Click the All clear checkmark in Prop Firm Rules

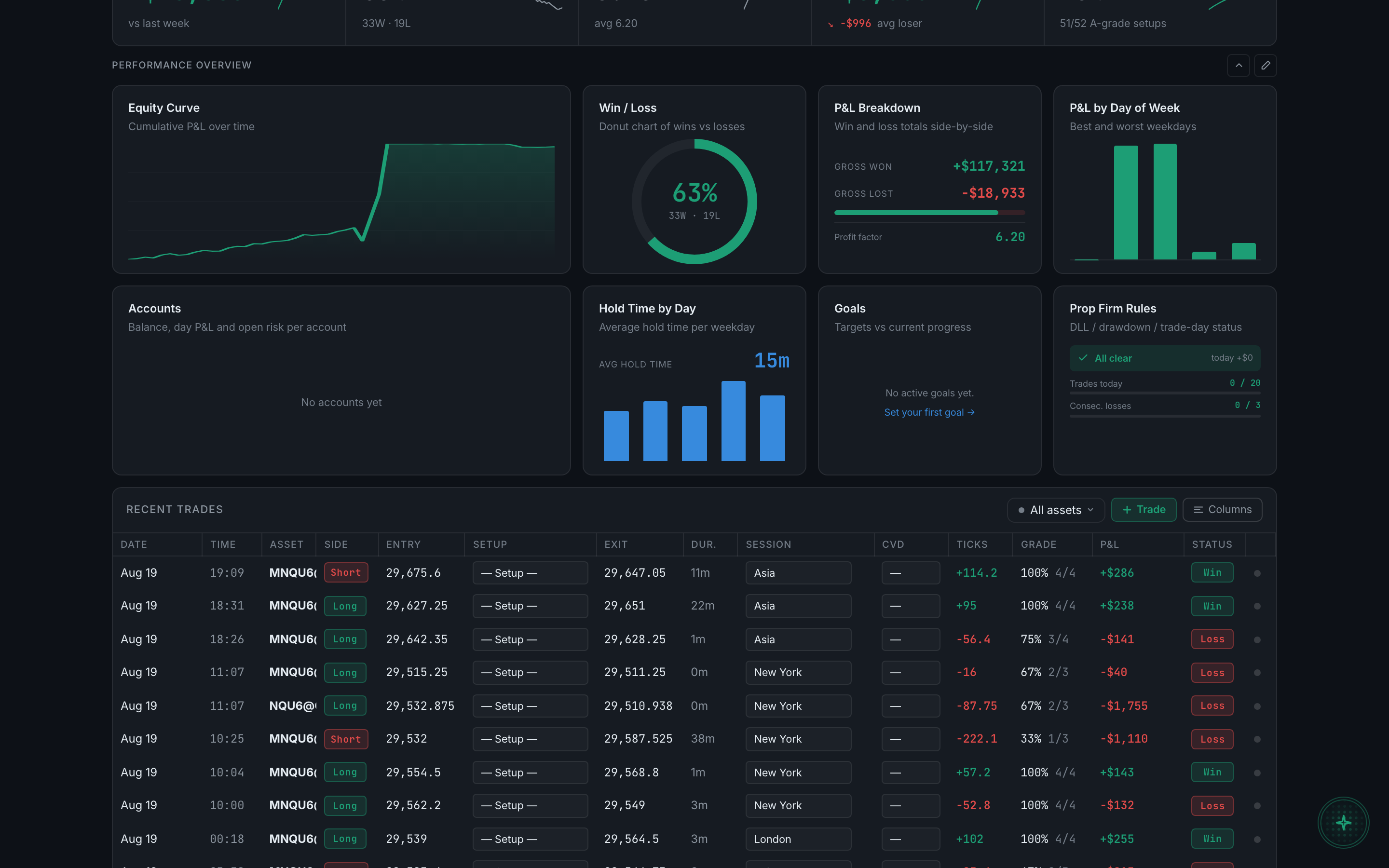(x=1083, y=358)
